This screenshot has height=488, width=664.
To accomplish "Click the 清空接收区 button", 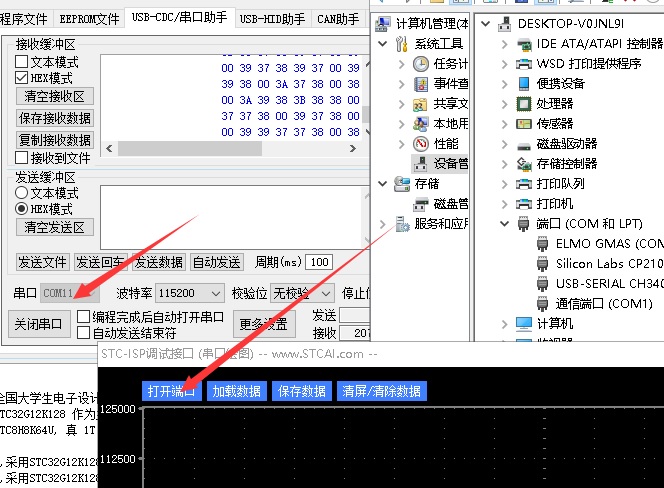I will pyautogui.click(x=55, y=96).
